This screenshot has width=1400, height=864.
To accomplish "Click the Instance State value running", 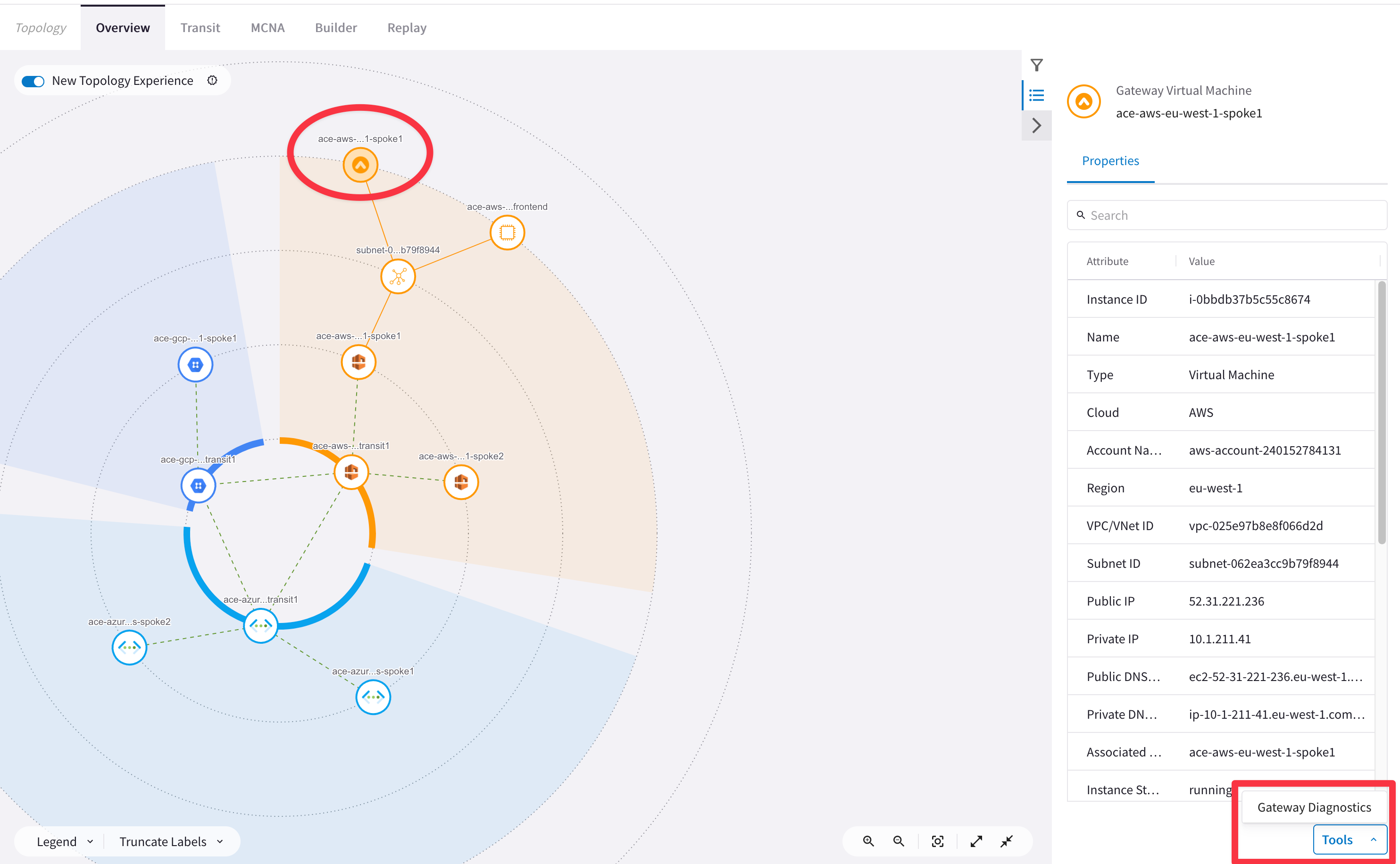I will click(x=1210, y=789).
